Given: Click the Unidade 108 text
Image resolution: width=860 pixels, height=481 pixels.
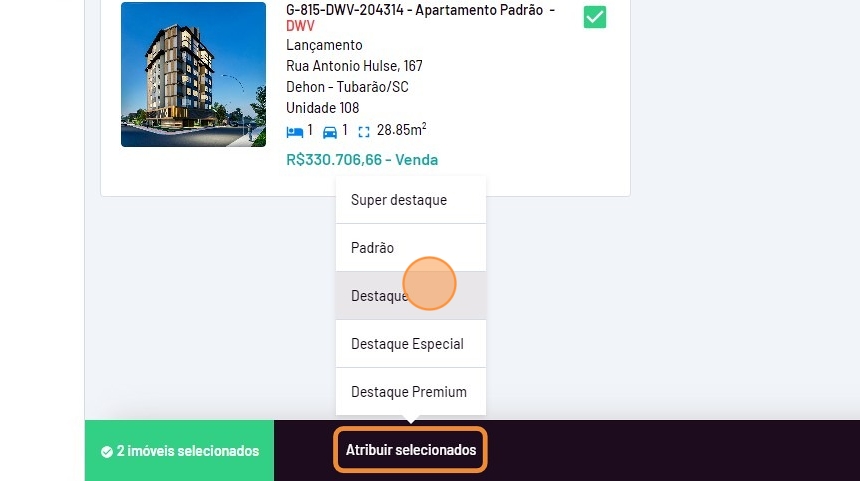Looking at the screenshot, I should pyautogui.click(x=322, y=108).
